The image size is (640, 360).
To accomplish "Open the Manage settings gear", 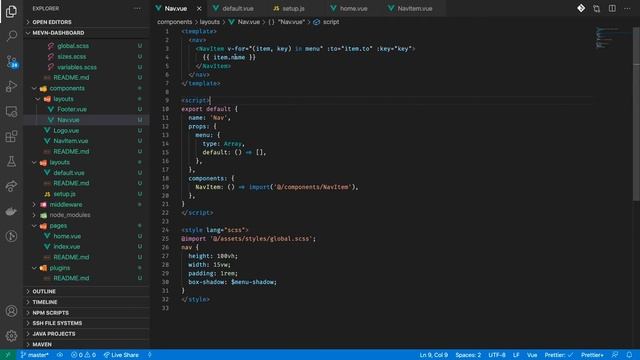I will pyautogui.click(x=11, y=336).
